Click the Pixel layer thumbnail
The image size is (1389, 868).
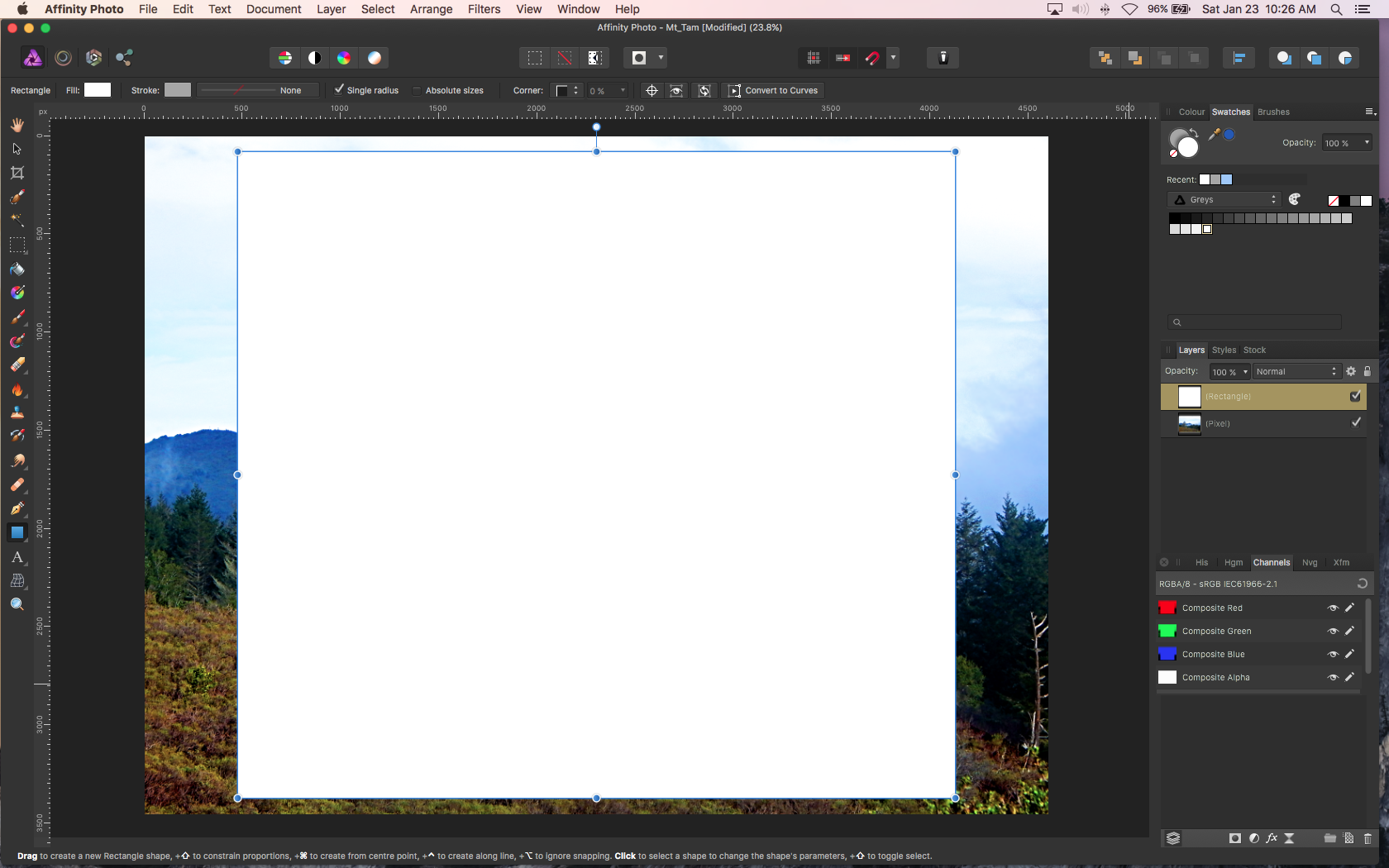[1189, 423]
